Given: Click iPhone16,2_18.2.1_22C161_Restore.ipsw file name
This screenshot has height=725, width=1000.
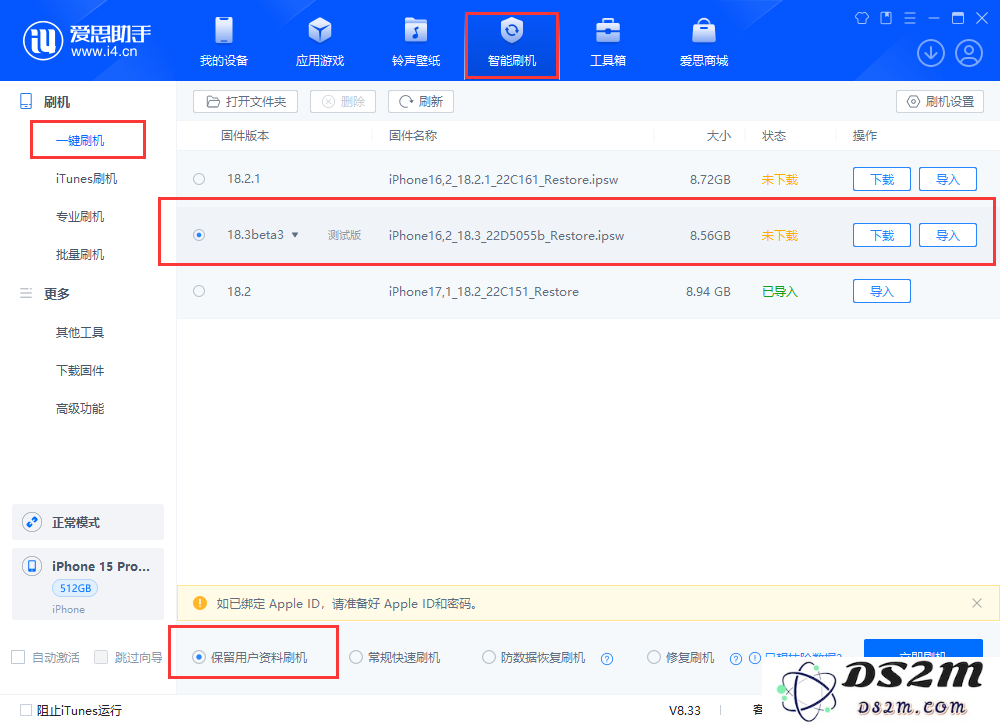Looking at the screenshot, I should [503, 180].
